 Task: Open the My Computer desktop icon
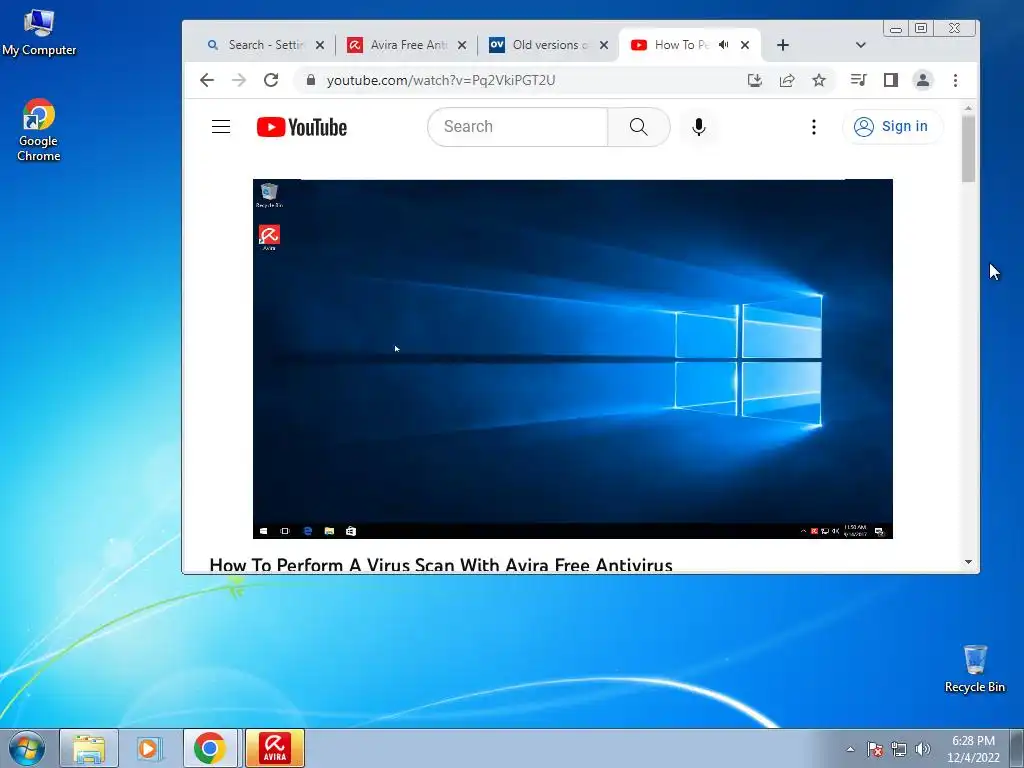39,33
